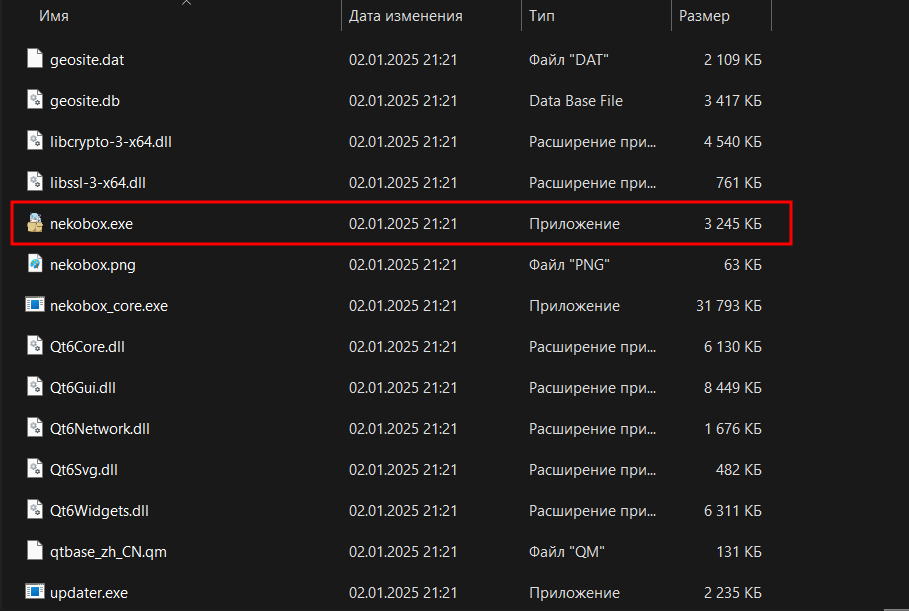Click the sort arrow above Имя column
The image size is (909, 611).
coord(186,4)
